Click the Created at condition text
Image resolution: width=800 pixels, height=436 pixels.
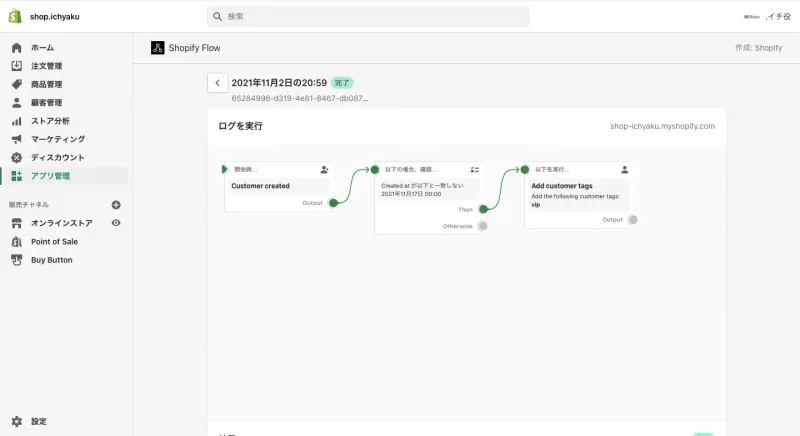coord(422,190)
